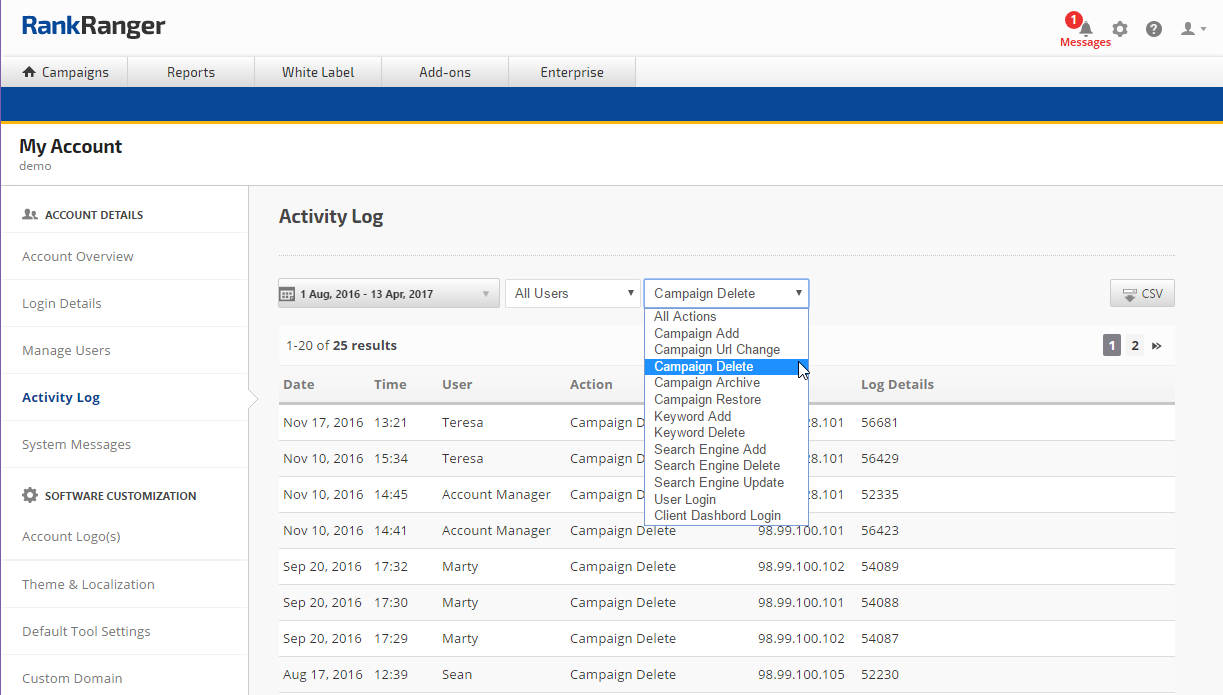Click the calendar icon in date picker
The width and height of the screenshot is (1223, 695).
click(287, 294)
